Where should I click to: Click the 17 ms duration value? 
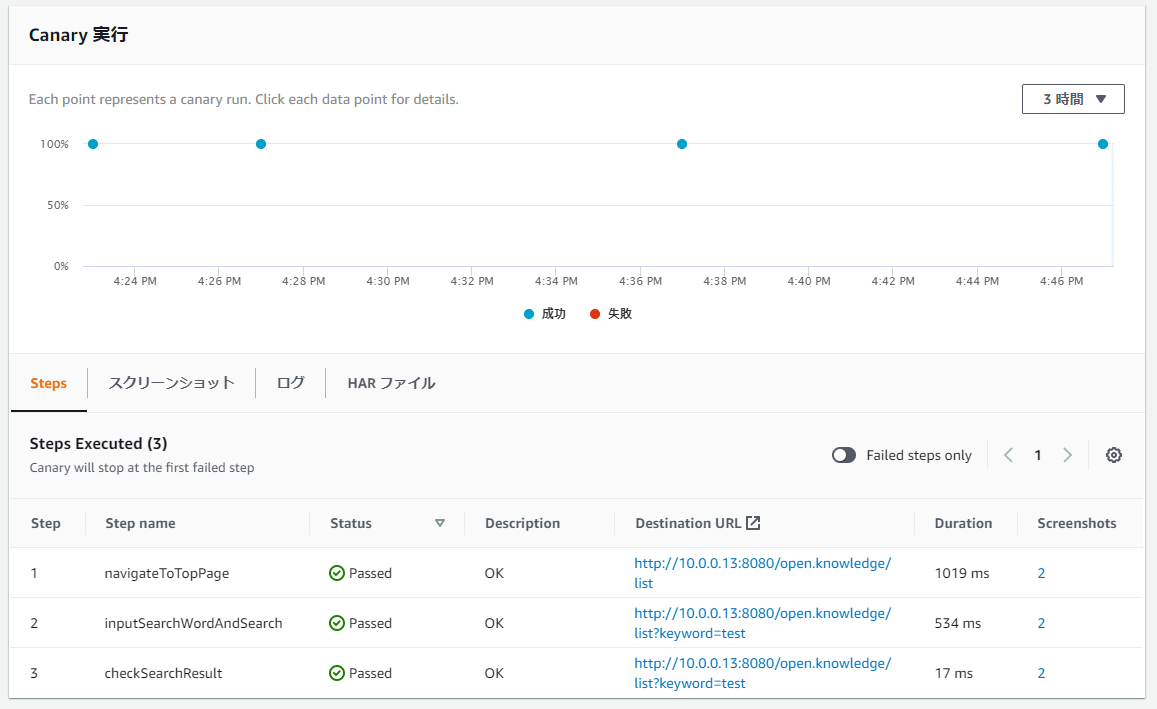(x=953, y=674)
